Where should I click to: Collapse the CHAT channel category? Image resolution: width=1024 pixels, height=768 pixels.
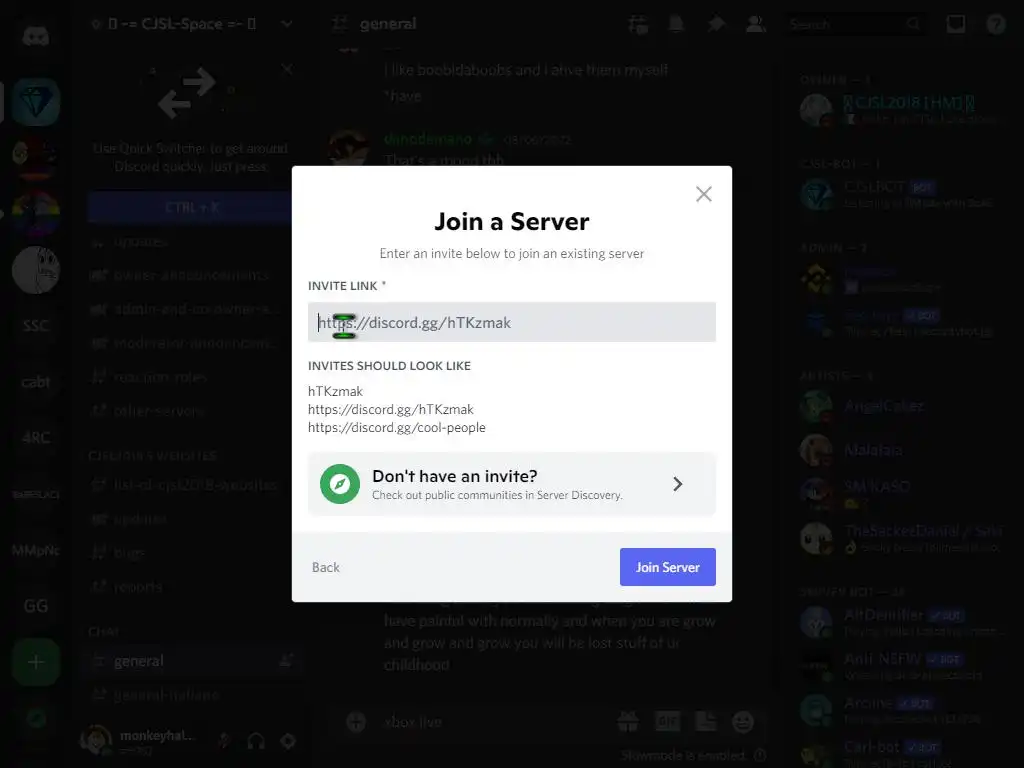coord(104,632)
